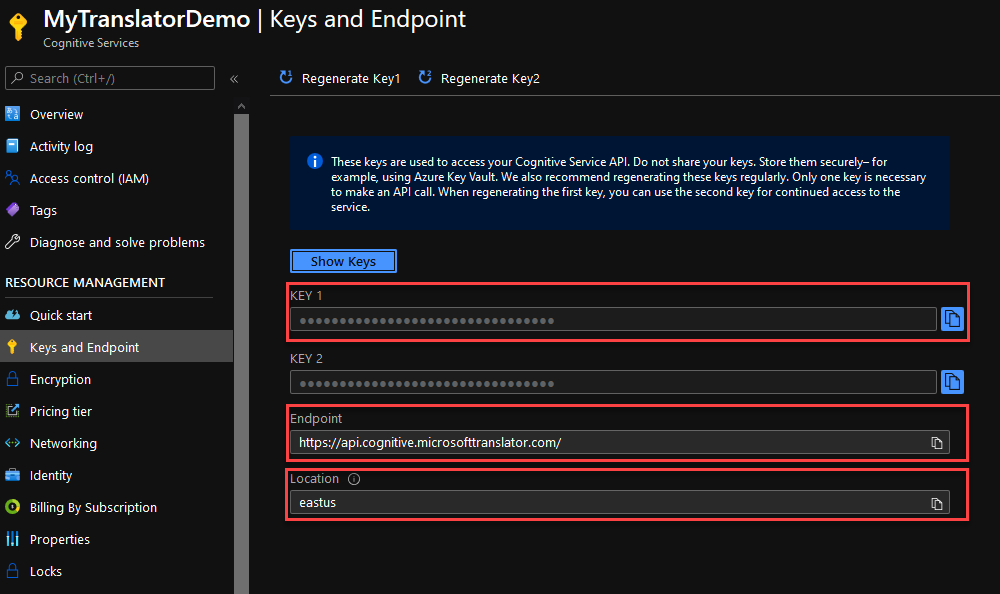
Task: Click the Encryption lock icon
Action: click(12, 379)
